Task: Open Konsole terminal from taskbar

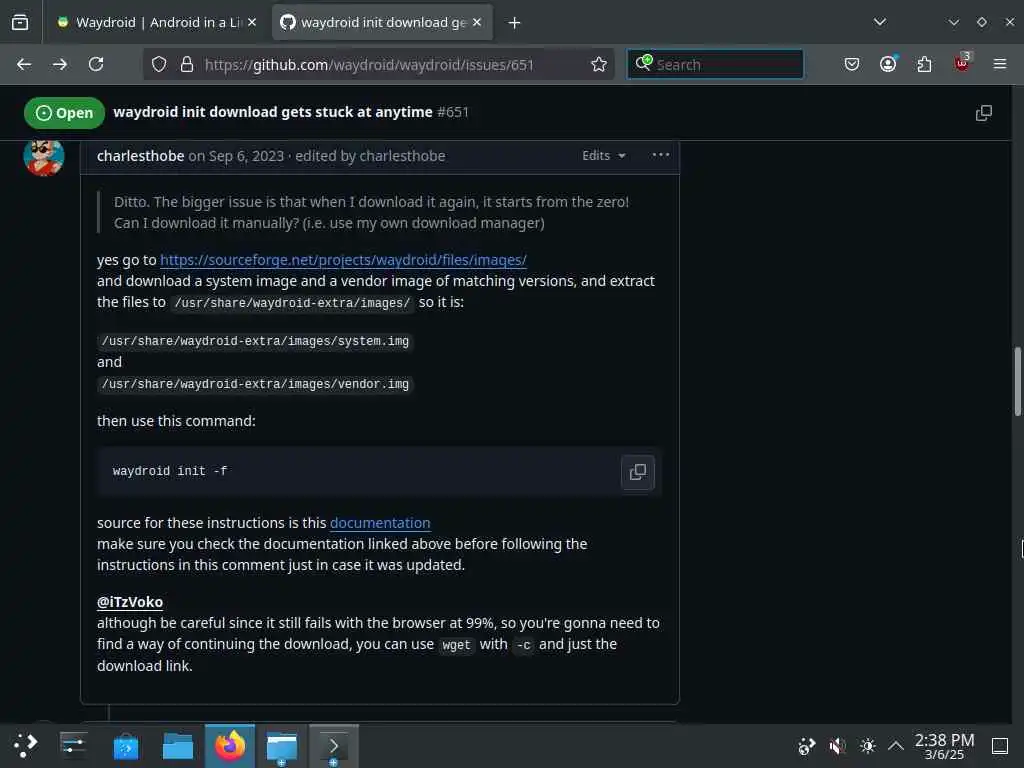Action: point(334,746)
